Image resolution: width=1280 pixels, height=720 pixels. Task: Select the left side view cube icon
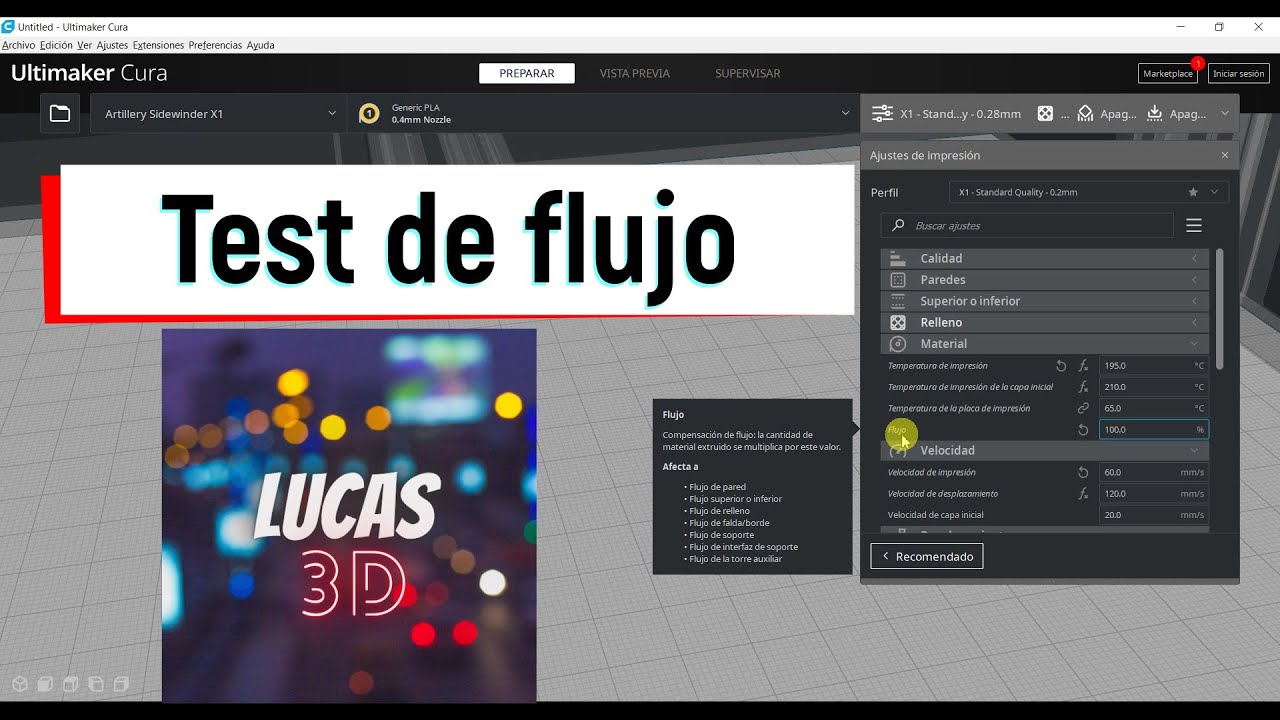(96, 684)
